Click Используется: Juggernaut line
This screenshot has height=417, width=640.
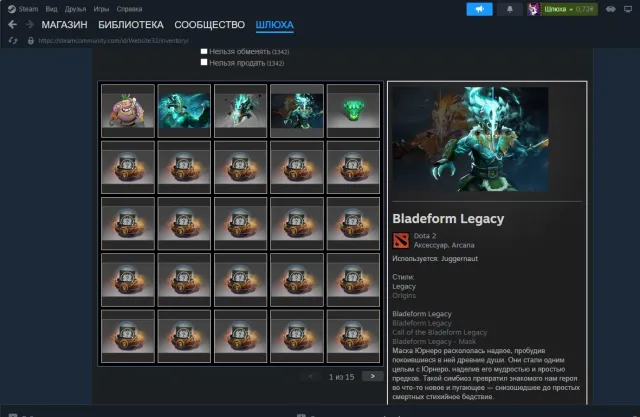coord(435,259)
